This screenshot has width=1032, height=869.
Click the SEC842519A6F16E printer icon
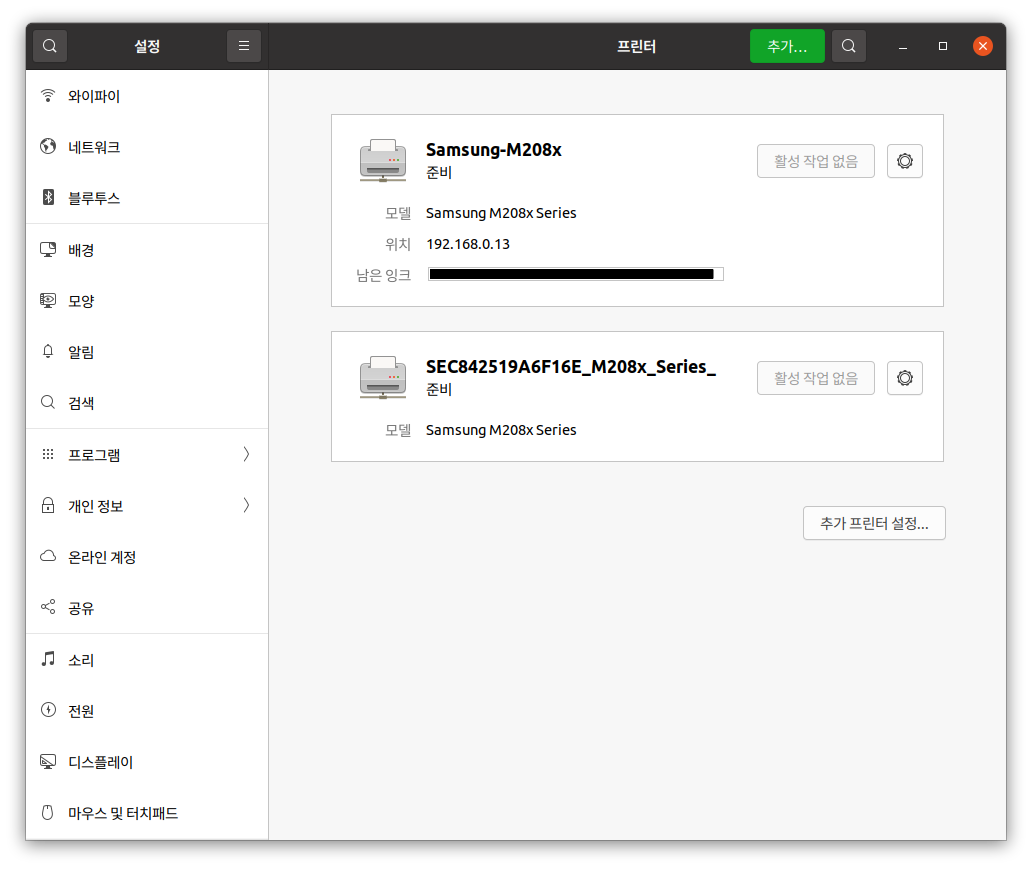[383, 377]
